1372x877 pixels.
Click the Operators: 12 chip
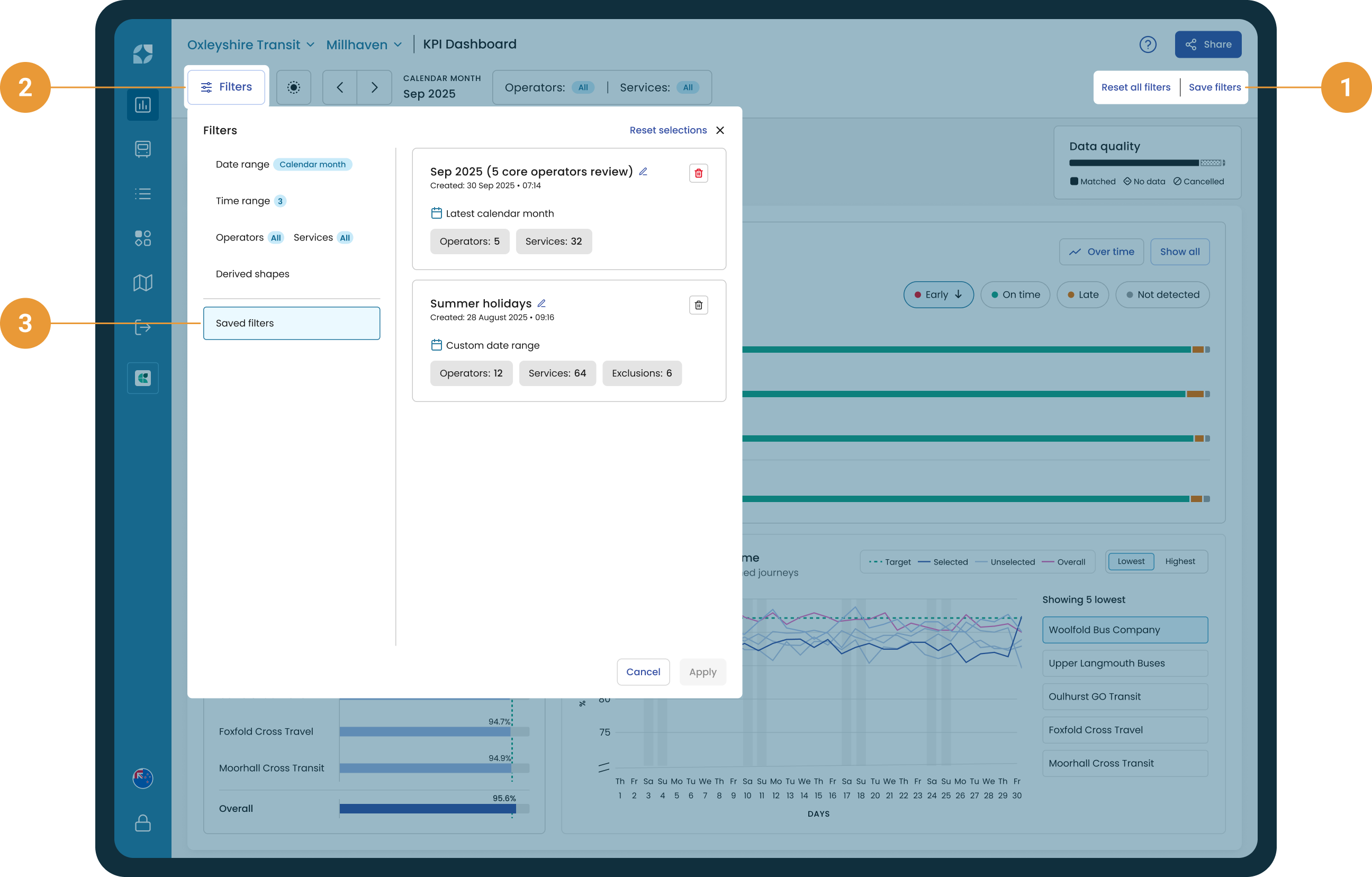click(471, 373)
